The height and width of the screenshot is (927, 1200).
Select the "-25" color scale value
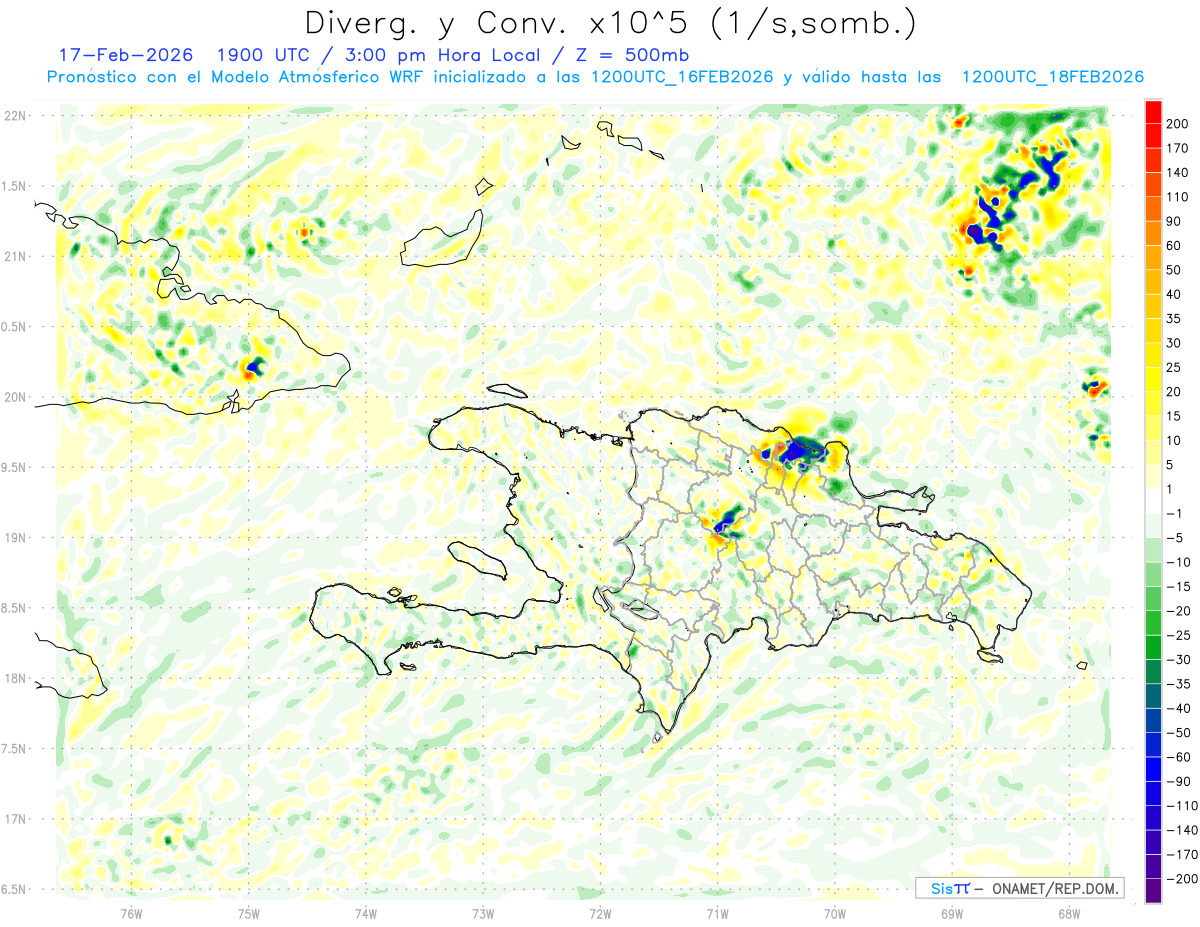tap(1180, 635)
